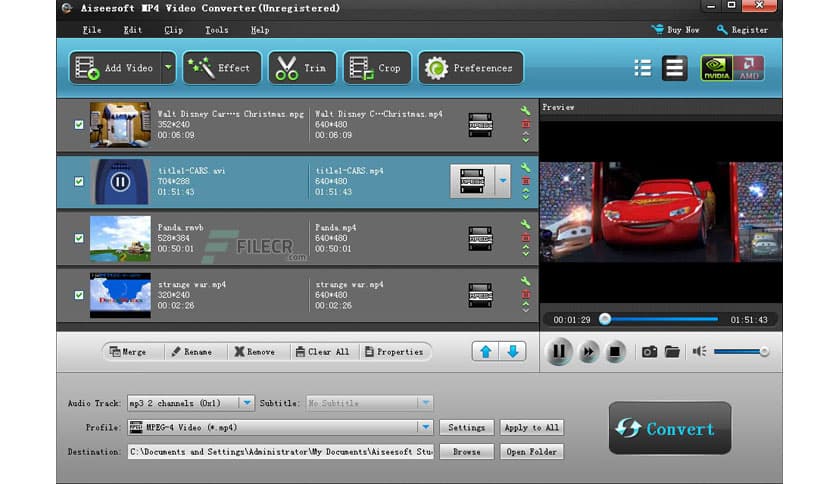Open the Audio Track dropdown

(x=191, y=403)
